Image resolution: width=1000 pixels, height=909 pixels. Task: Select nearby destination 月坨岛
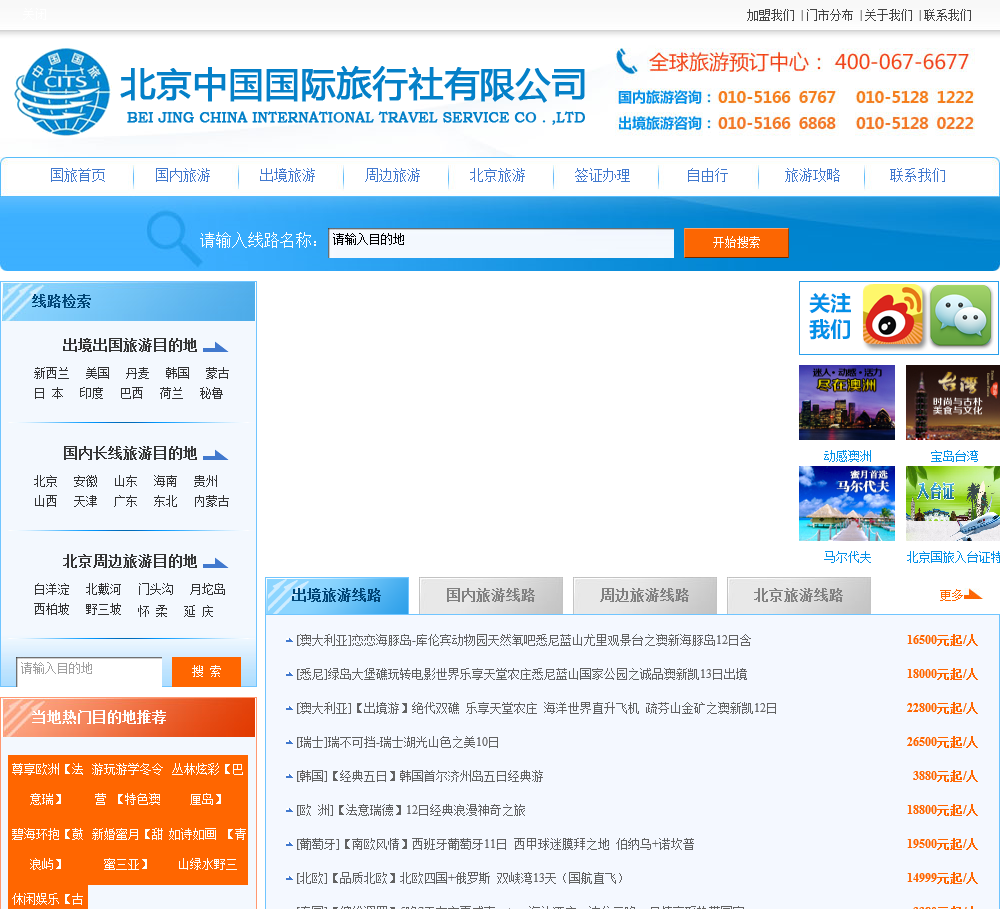pyautogui.click(x=207, y=589)
